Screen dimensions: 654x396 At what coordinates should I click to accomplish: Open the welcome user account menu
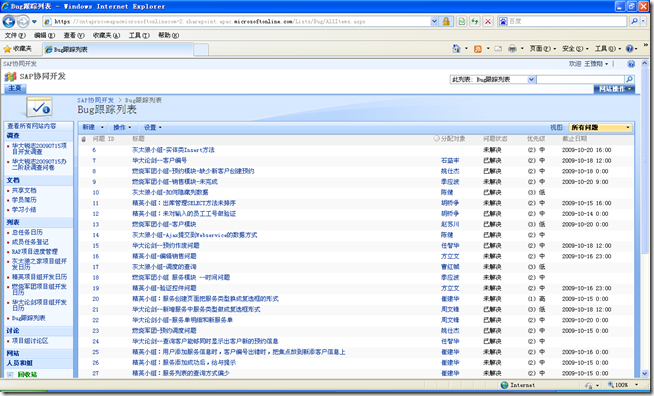click(x=589, y=64)
